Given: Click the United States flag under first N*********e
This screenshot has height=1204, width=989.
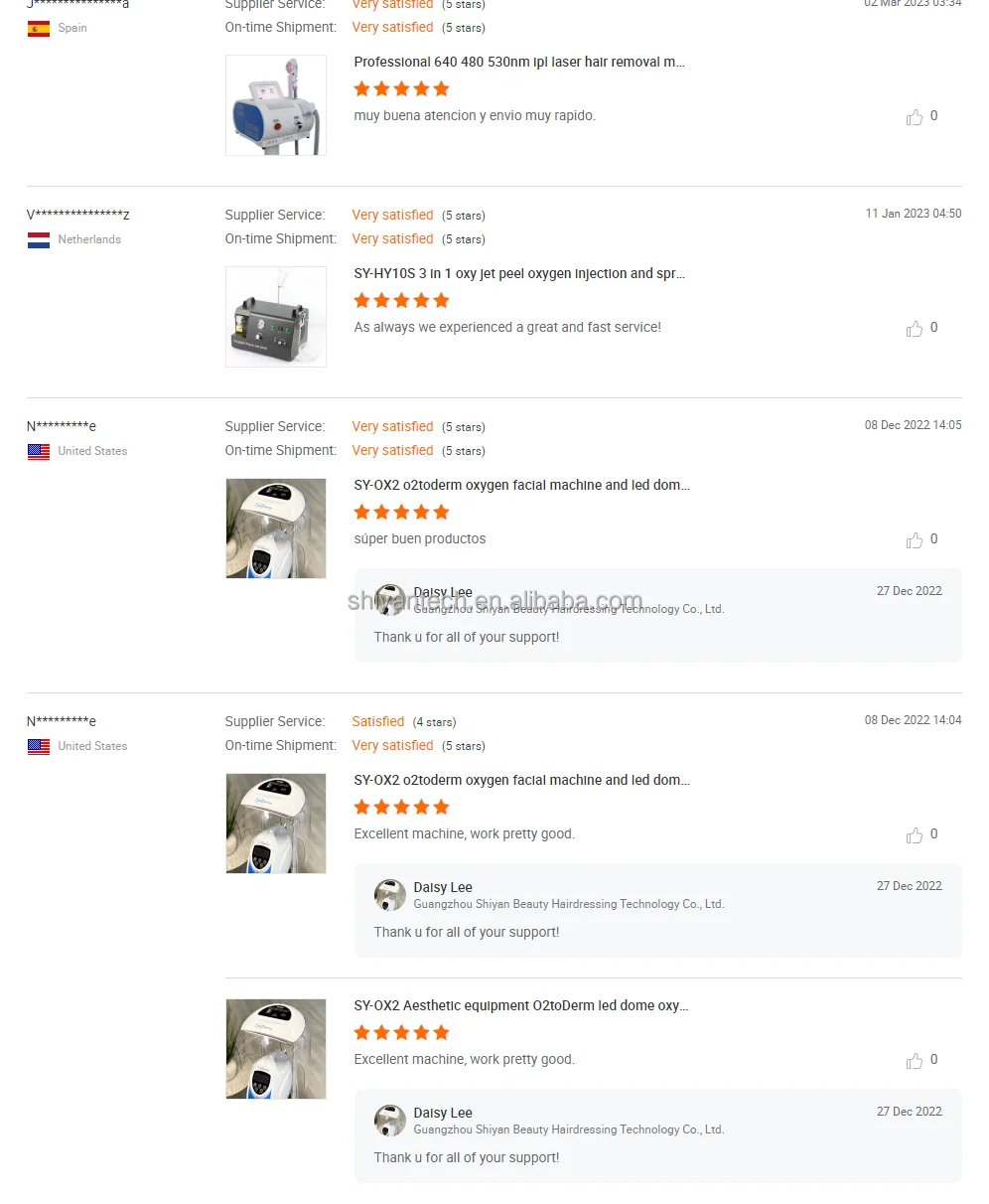Looking at the screenshot, I should tap(39, 452).
